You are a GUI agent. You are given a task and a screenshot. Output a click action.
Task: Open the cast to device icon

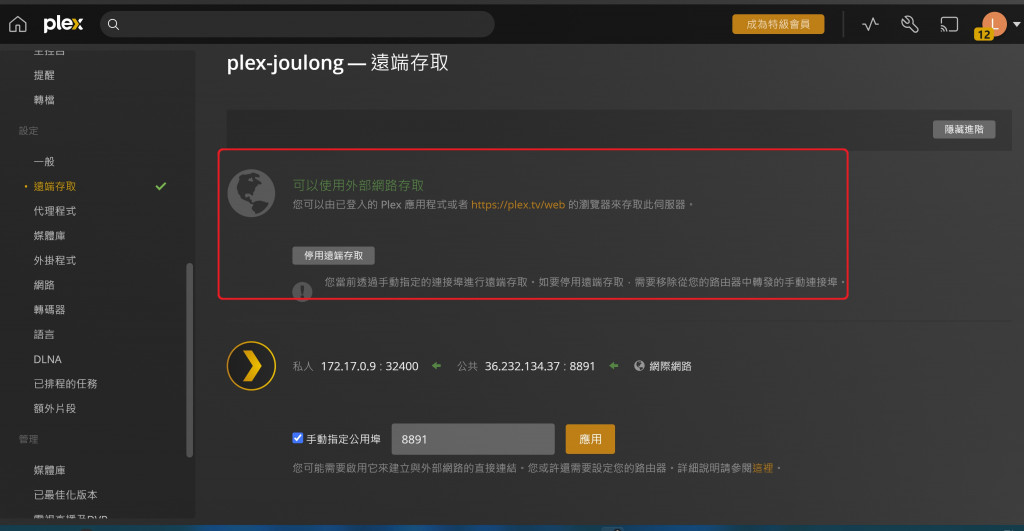(x=949, y=24)
